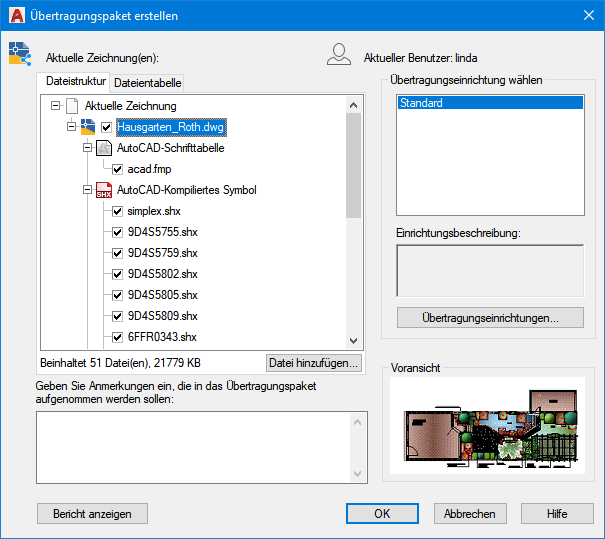Click the Anmerkungen notes text field

192,447
